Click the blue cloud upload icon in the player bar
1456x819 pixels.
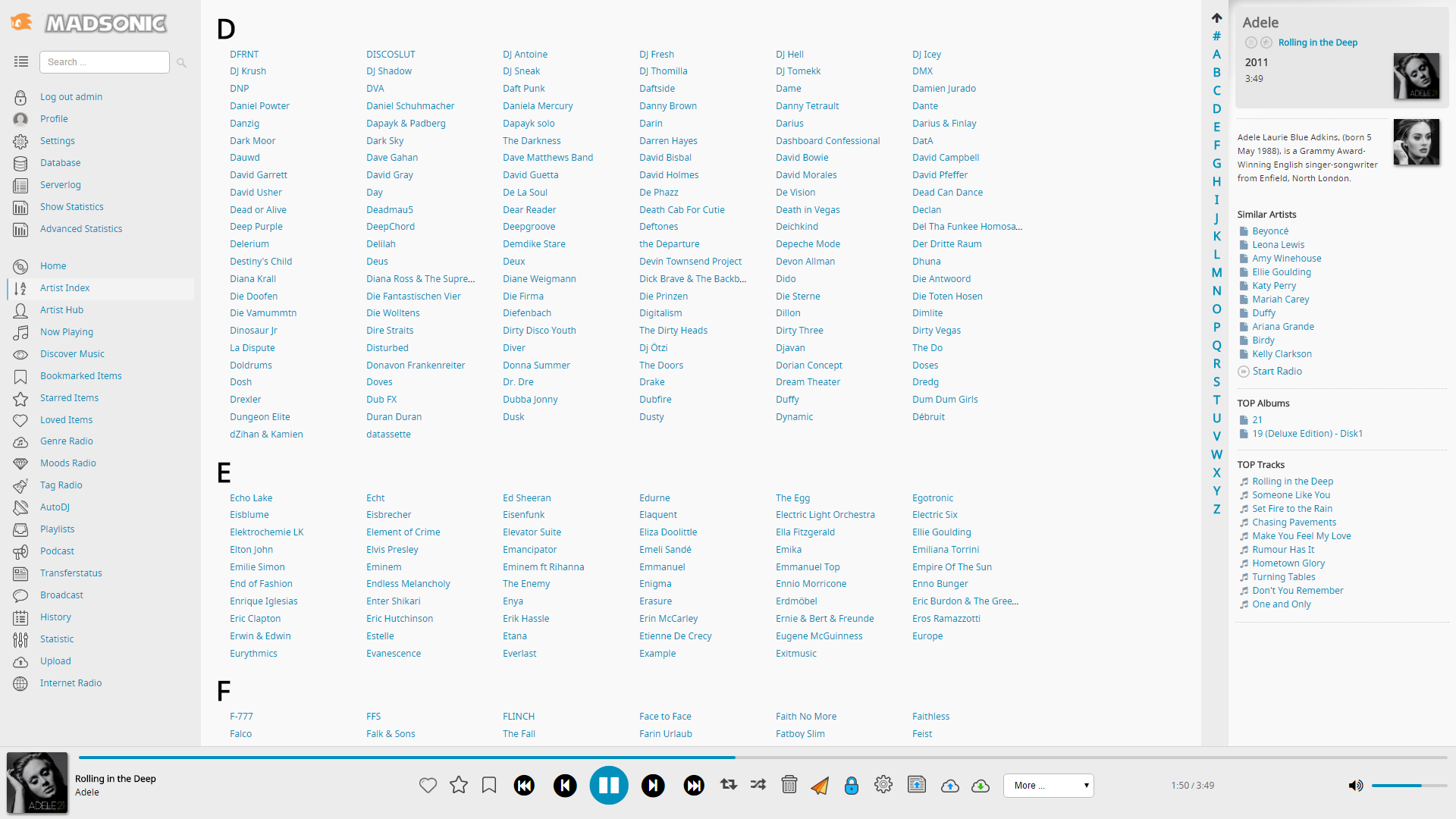coord(949,786)
